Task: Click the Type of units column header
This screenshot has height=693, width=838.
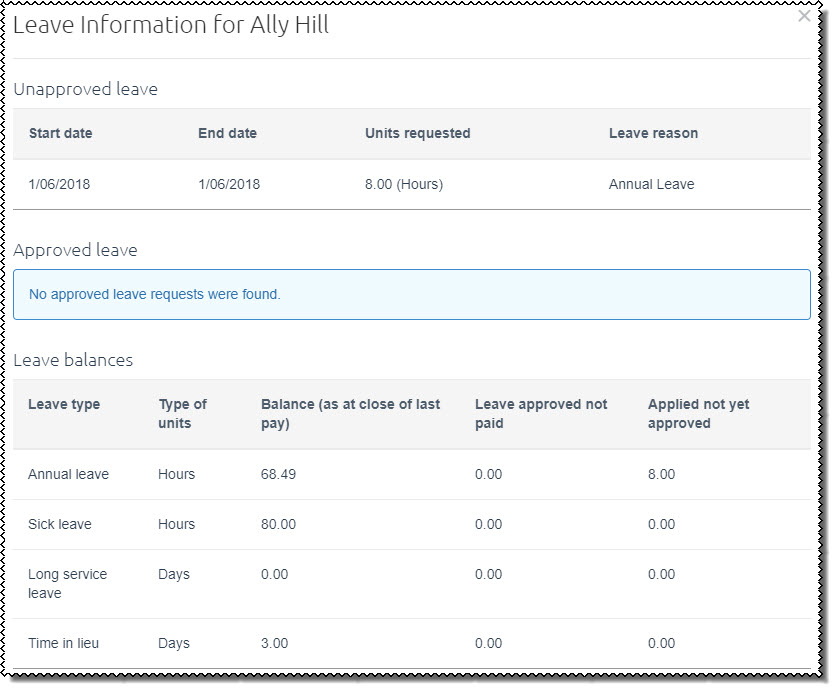Action: tap(182, 414)
